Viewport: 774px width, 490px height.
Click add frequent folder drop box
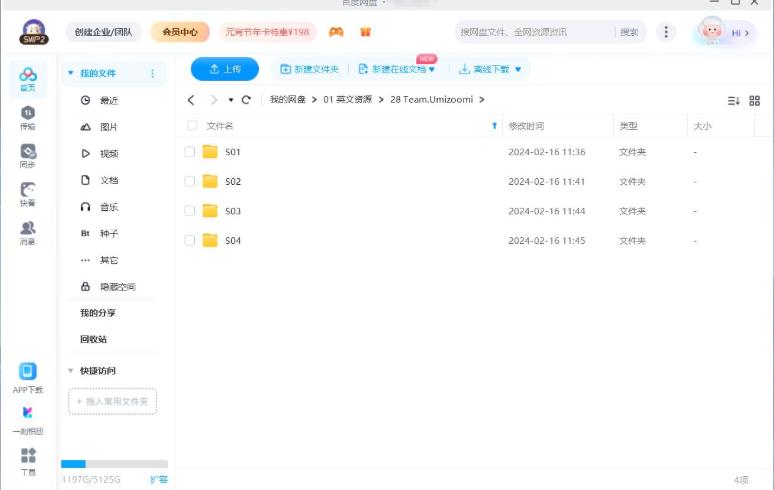113,401
